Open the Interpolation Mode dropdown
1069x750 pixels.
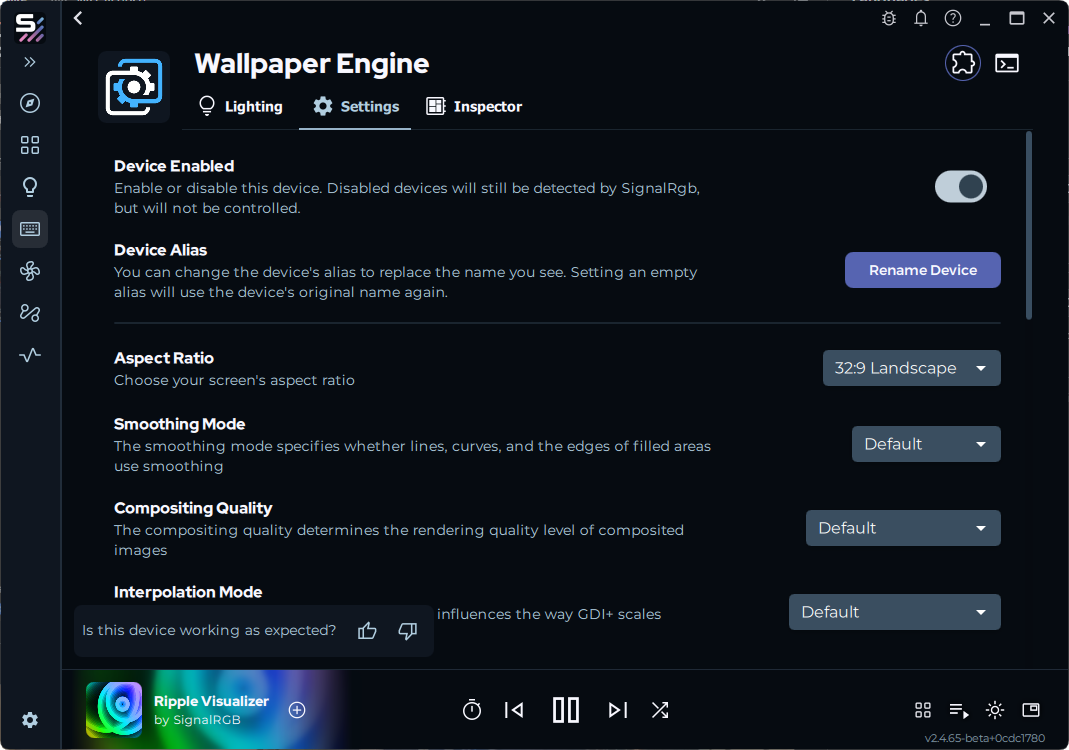point(894,612)
